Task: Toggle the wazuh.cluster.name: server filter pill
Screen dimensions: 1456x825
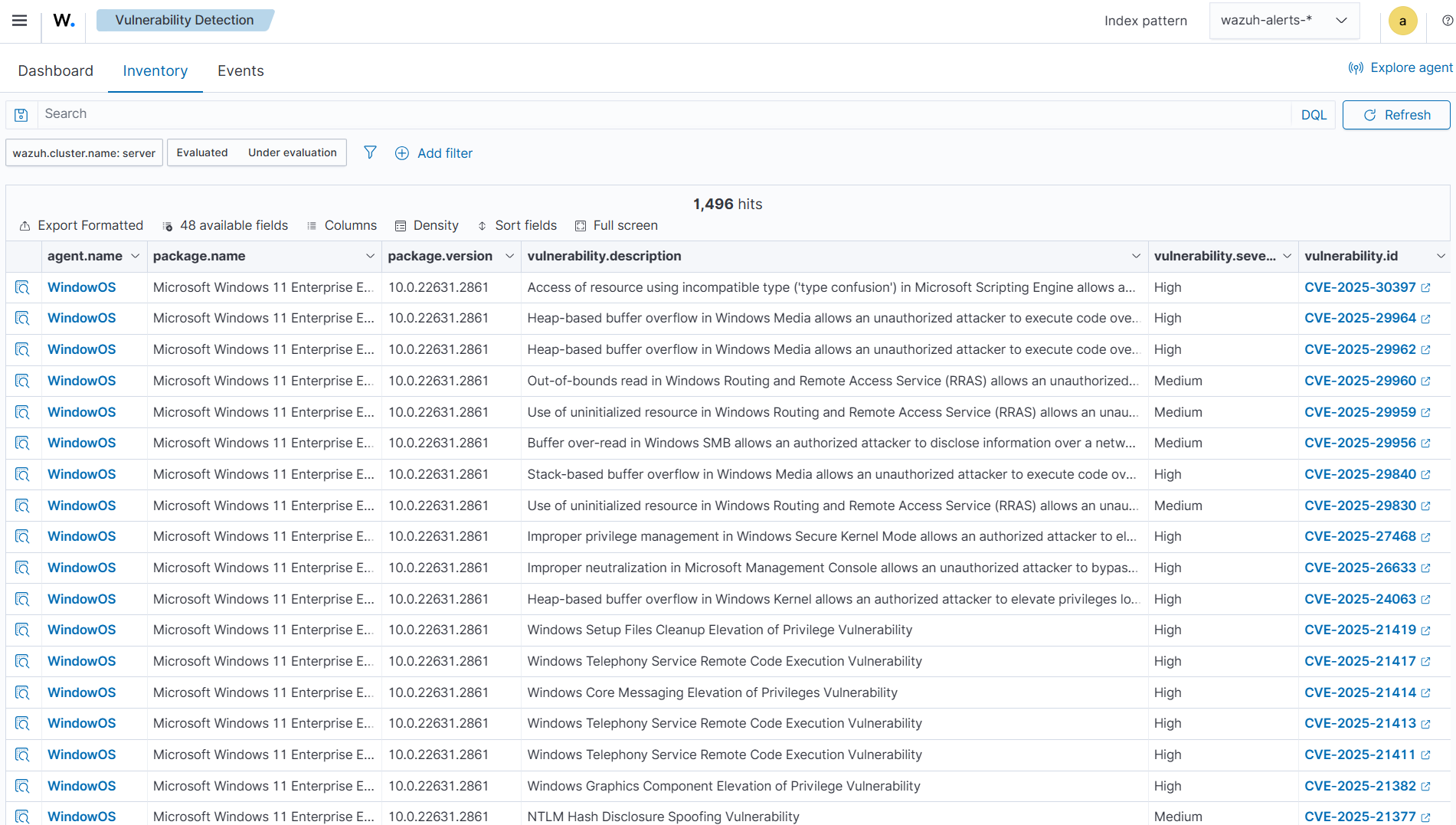Action: click(83, 152)
